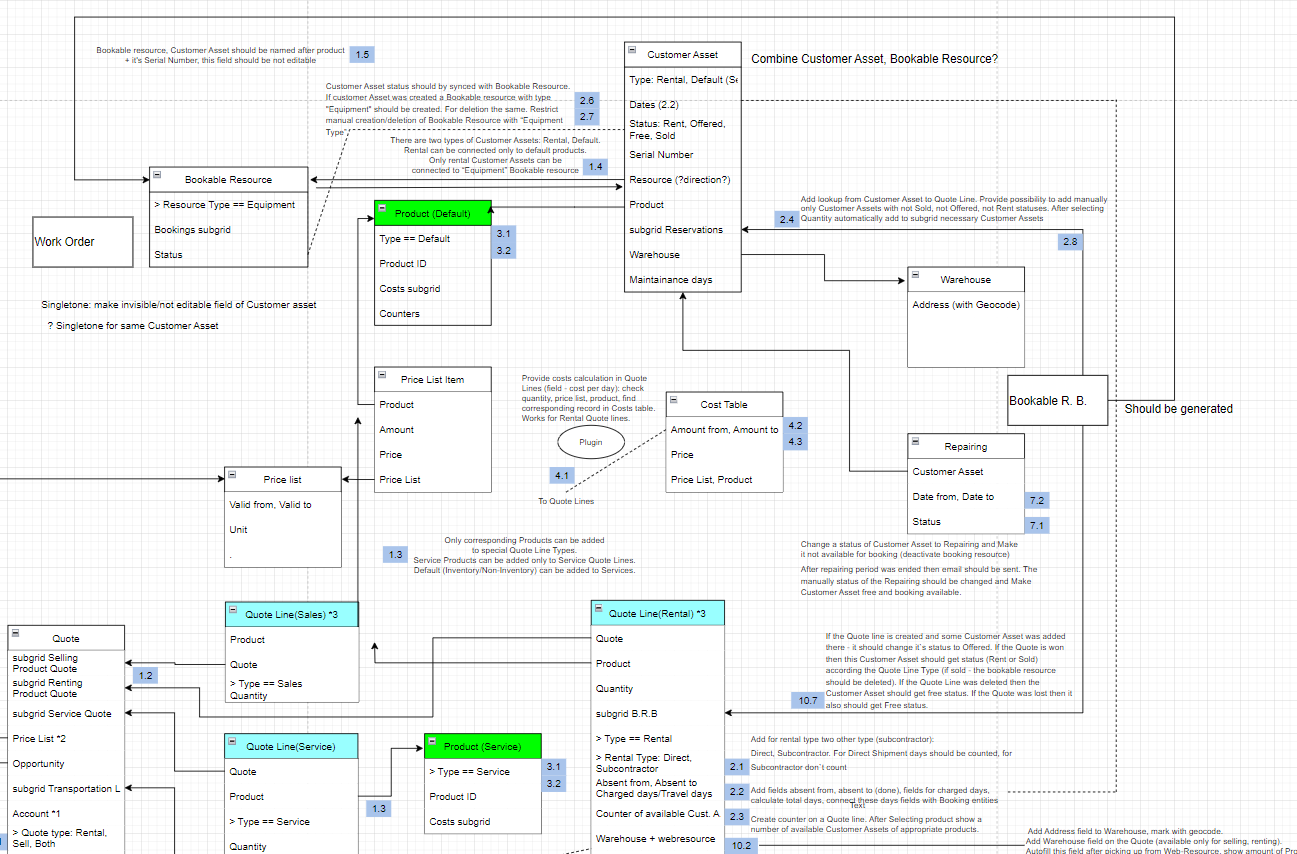
Task: Collapse the Quote table
Action: (16, 633)
